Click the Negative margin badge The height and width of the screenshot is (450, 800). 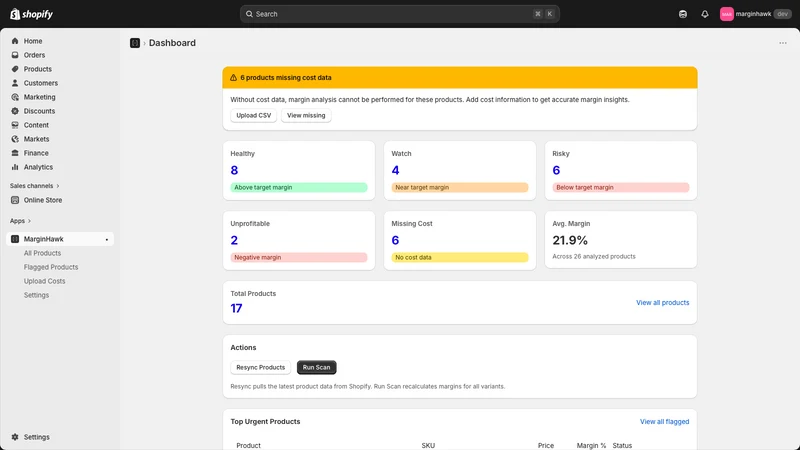(x=298, y=257)
